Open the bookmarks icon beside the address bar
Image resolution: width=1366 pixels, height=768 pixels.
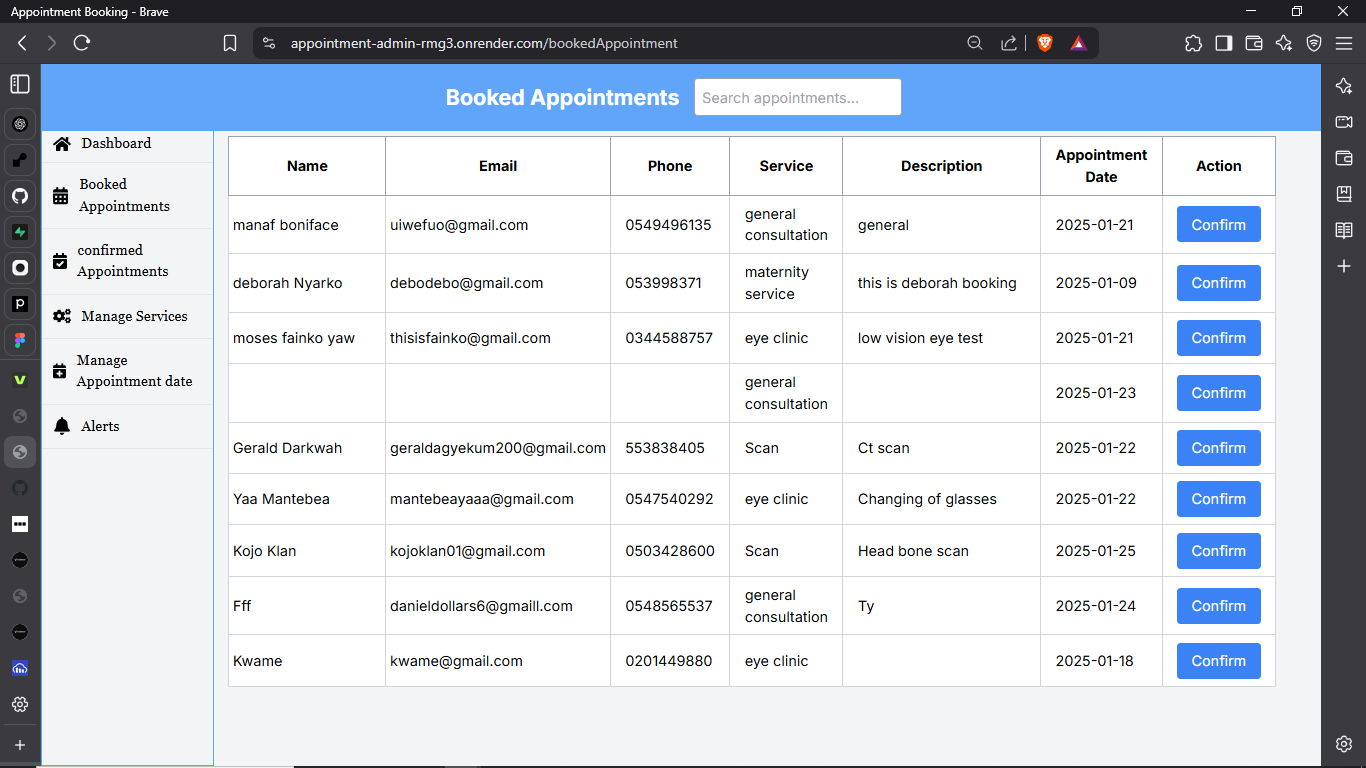tap(229, 43)
